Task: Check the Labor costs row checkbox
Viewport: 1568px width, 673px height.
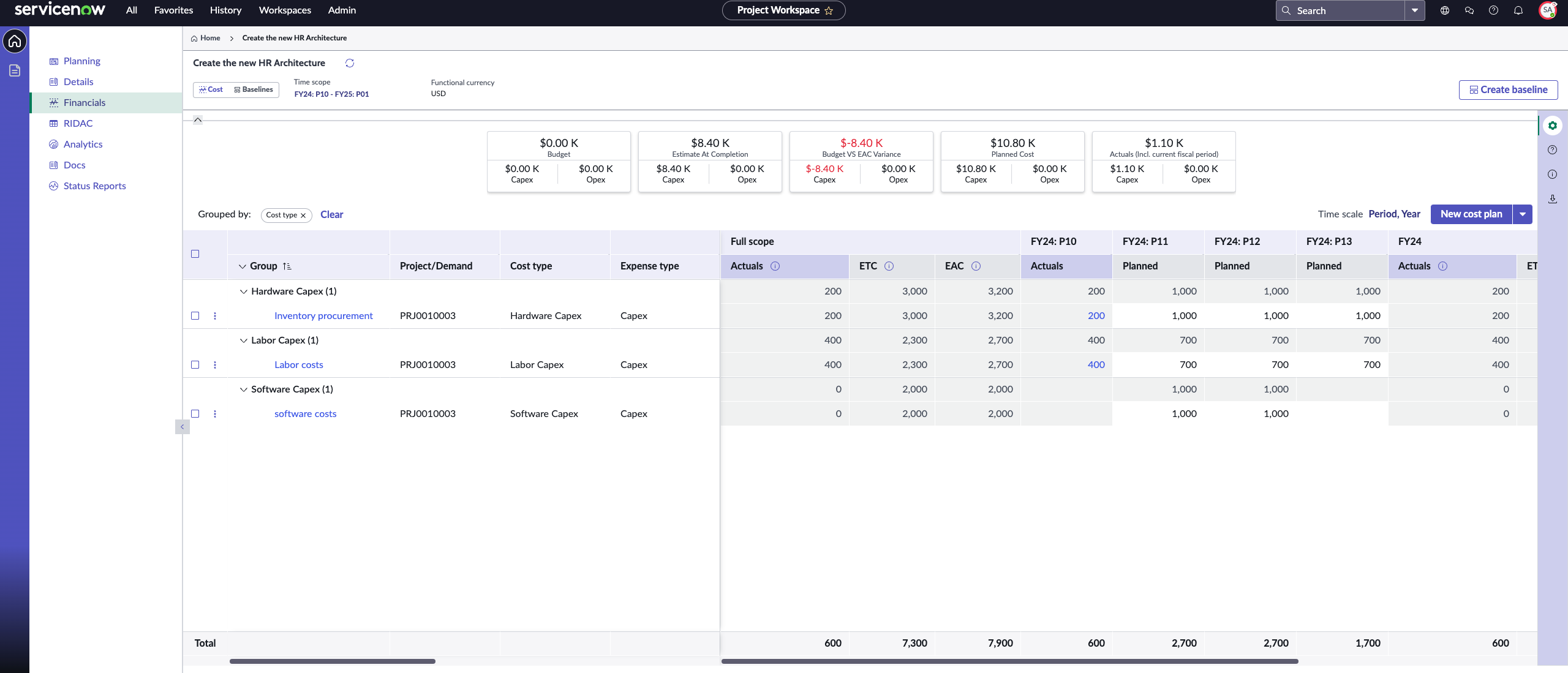Action: click(195, 365)
